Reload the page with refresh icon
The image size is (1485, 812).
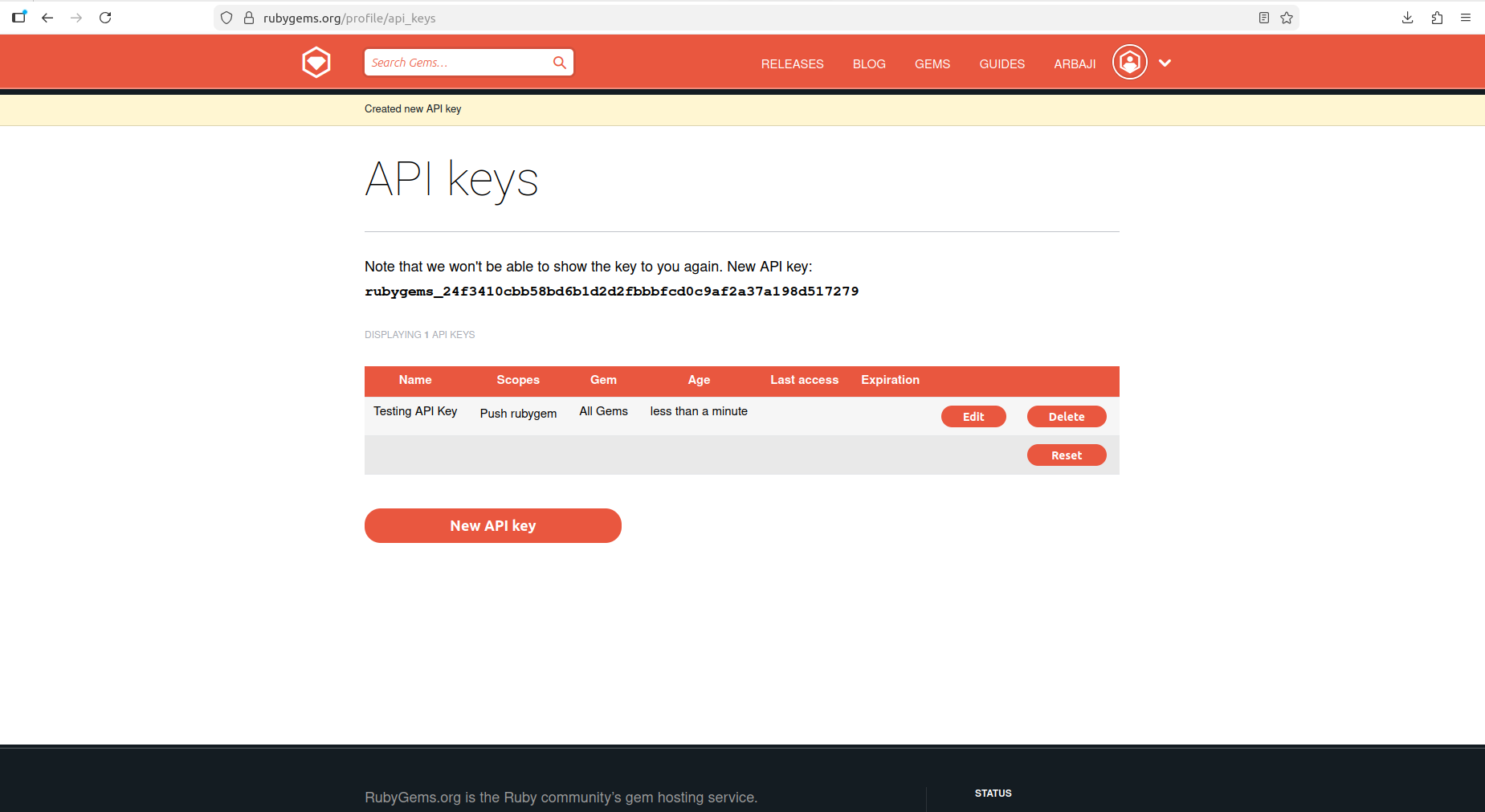105,18
